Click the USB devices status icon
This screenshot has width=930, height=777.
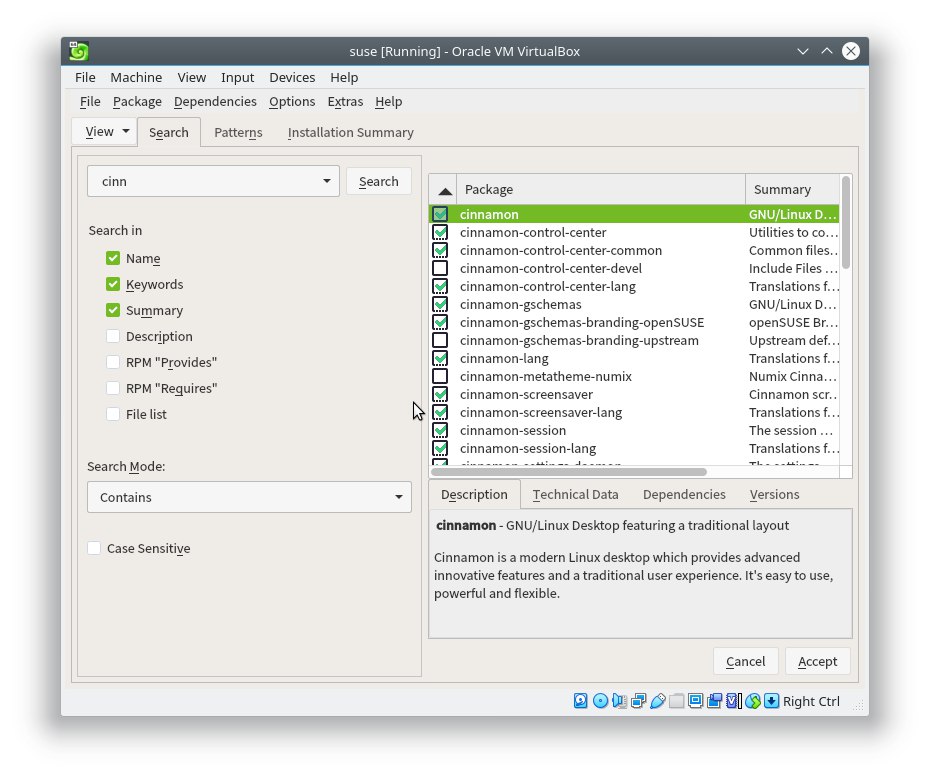(657, 701)
